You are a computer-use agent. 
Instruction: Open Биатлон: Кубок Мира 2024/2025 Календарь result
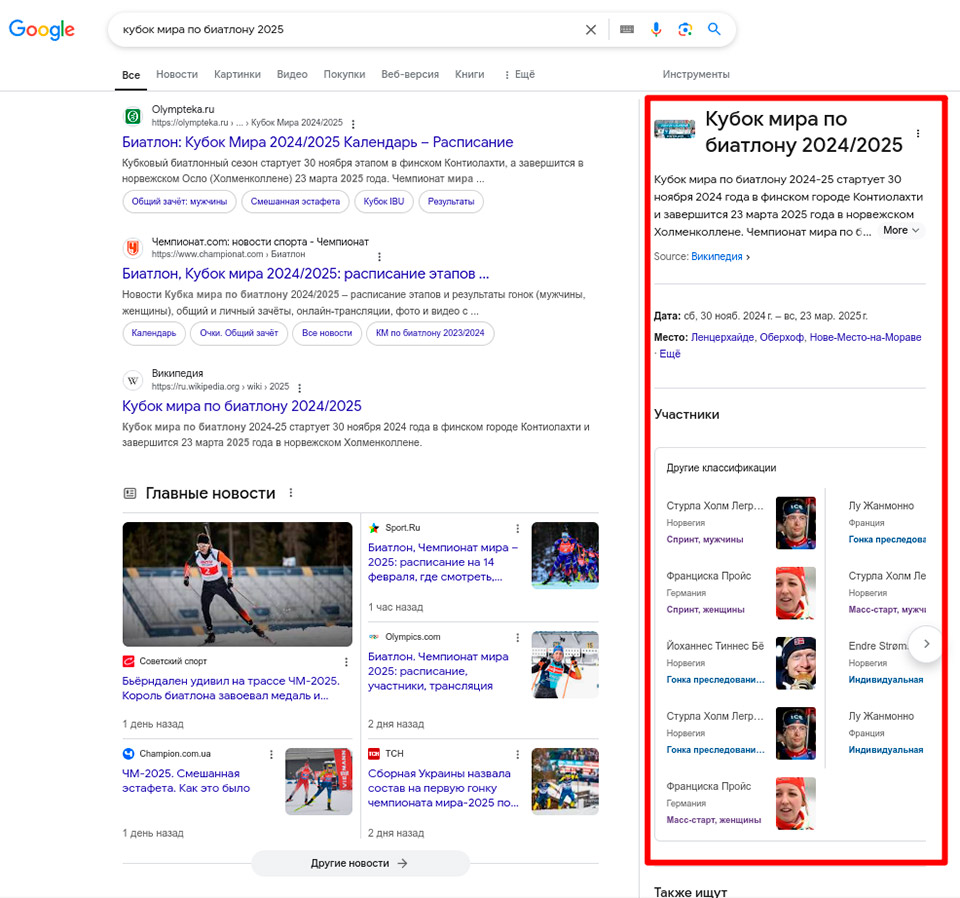click(x=318, y=142)
